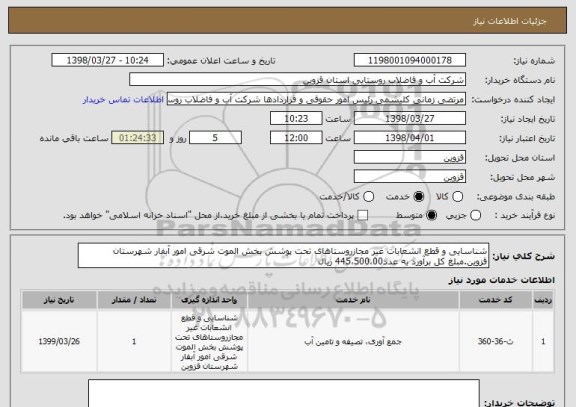The image size is (576, 407).
Task: Choose the جزیی purchase type radio
Action: click(475, 215)
